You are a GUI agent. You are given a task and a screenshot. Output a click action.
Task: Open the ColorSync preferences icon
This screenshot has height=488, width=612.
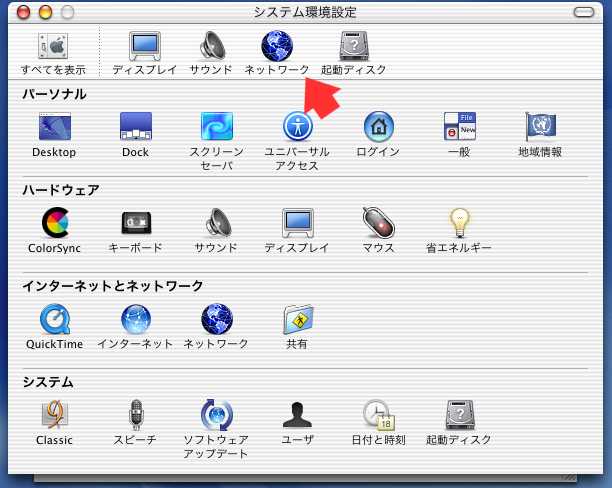pyautogui.click(x=55, y=223)
